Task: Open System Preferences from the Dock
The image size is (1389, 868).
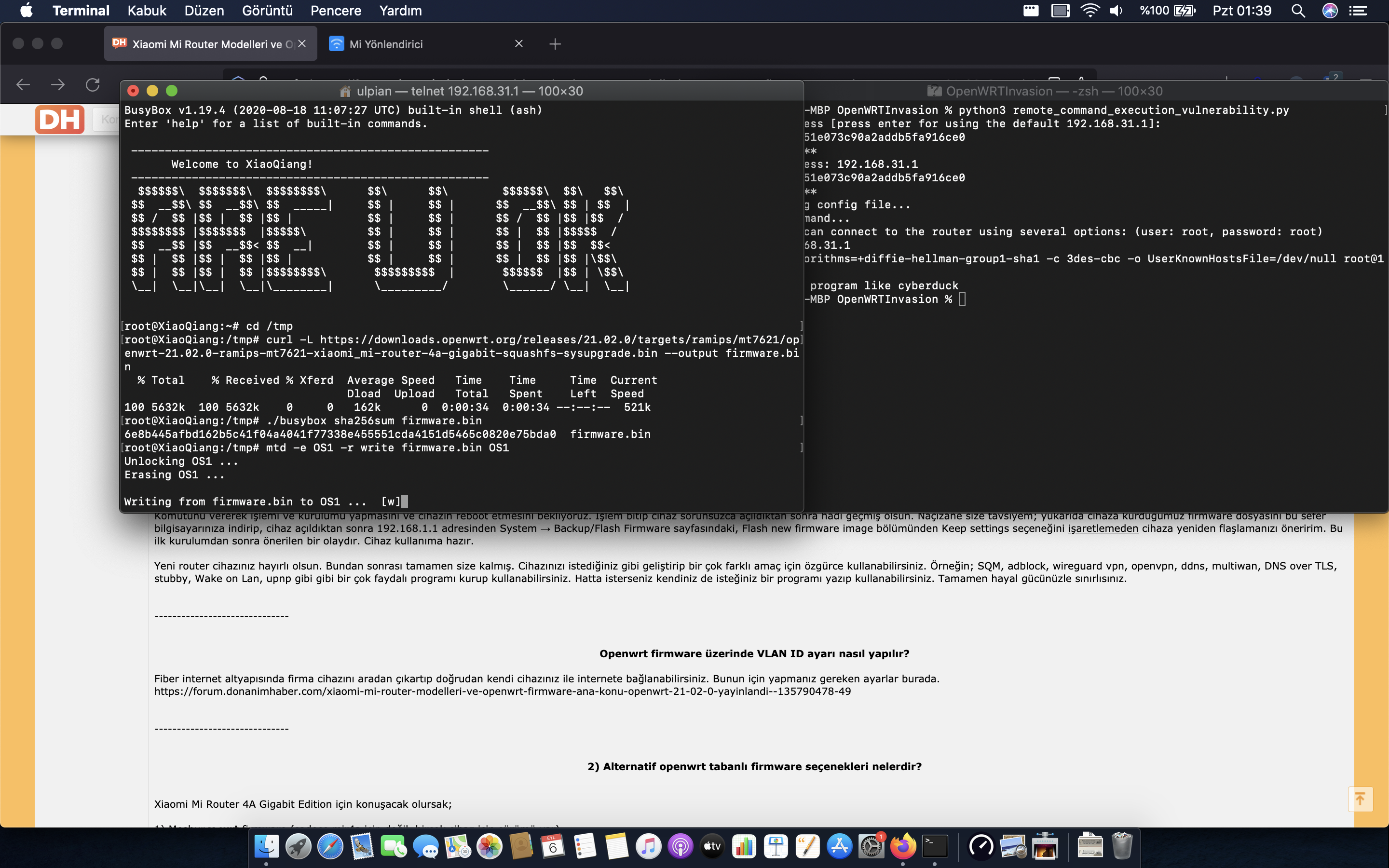Action: click(872, 846)
